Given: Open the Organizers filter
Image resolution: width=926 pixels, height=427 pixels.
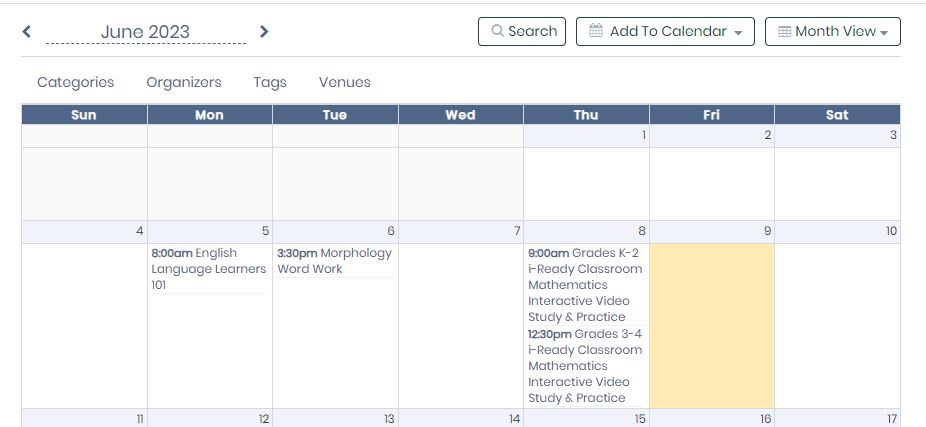Looking at the screenshot, I should pyautogui.click(x=184, y=82).
